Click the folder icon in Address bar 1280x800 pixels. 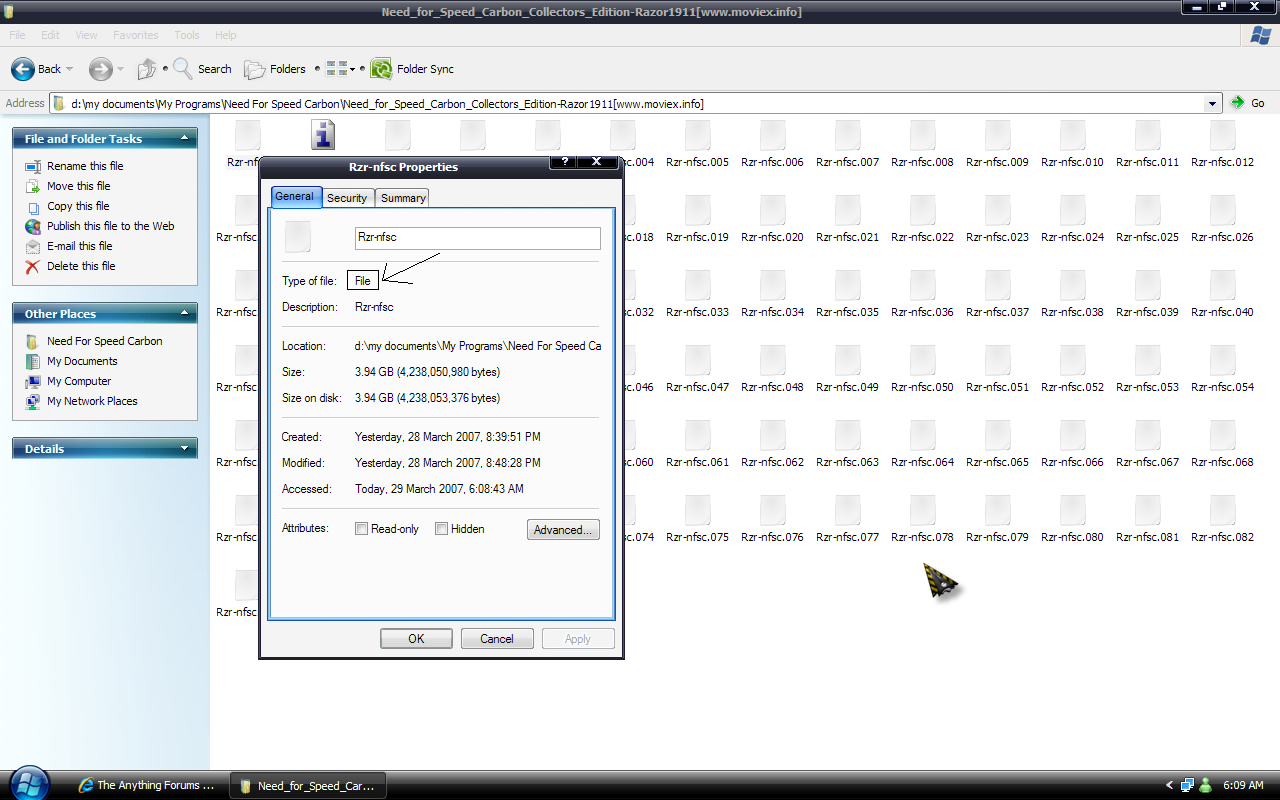tap(59, 103)
